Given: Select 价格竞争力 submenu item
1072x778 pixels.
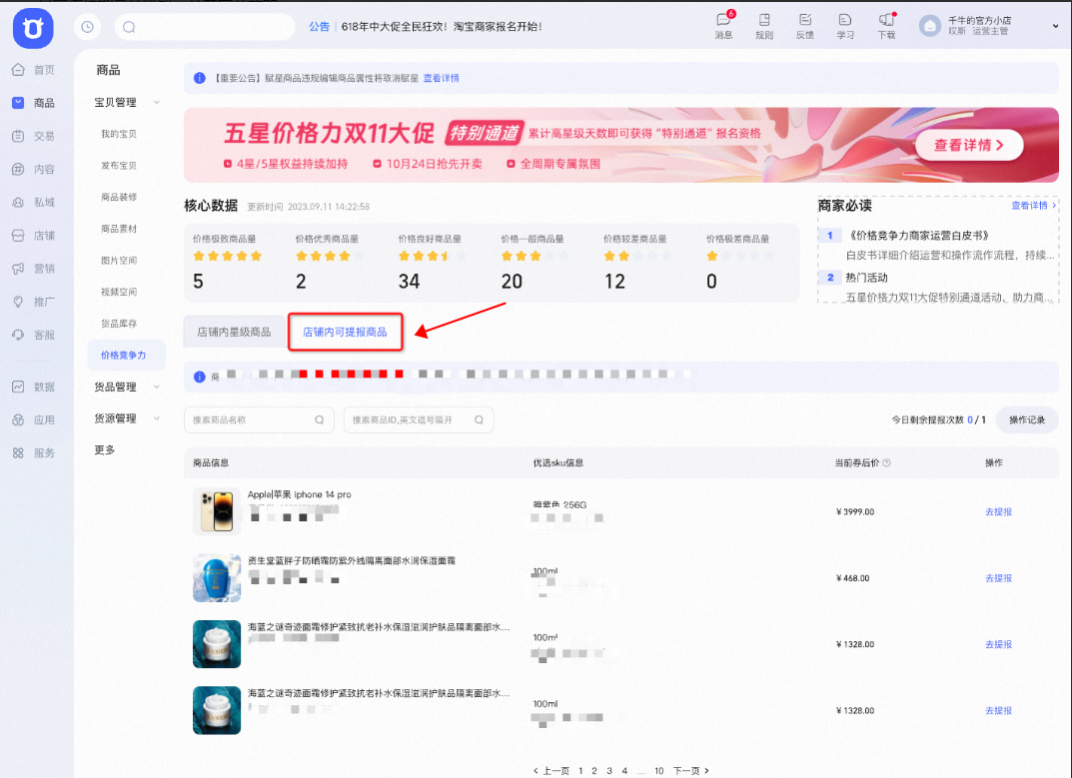Looking at the screenshot, I should (124, 355).
